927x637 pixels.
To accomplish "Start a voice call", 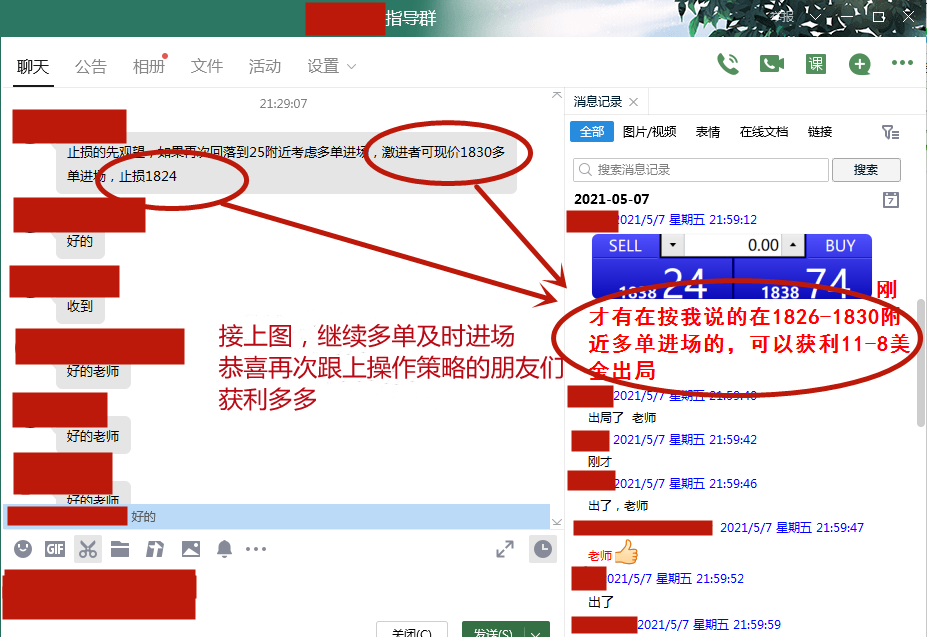I will (x=728, y=63).
